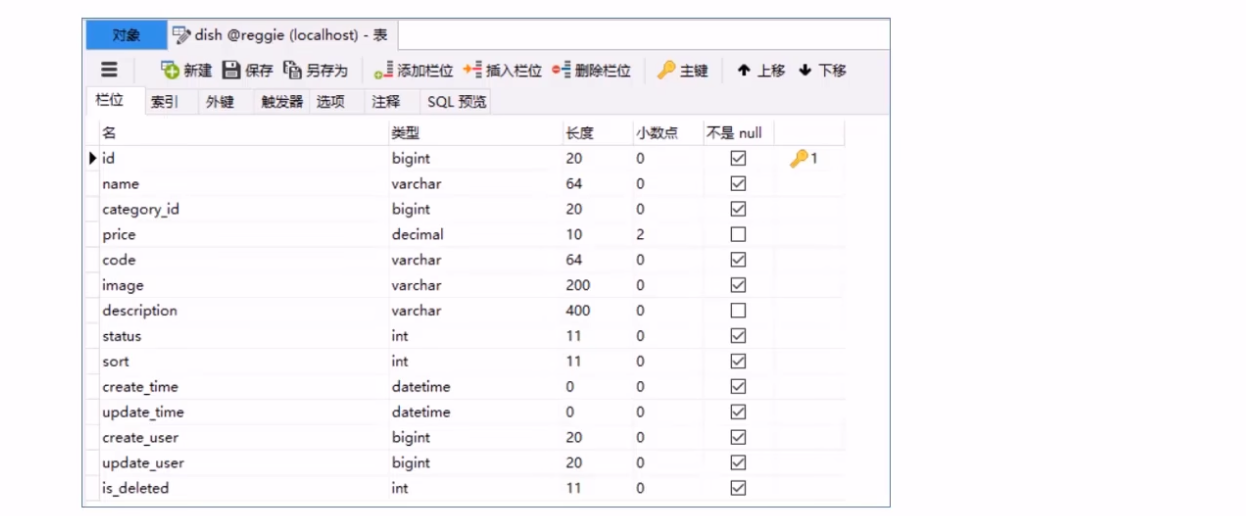Viewport: 1246px width, 516px height.
Task: Toggle not-null checkbox for id field
Action: [x=738, y=158]
